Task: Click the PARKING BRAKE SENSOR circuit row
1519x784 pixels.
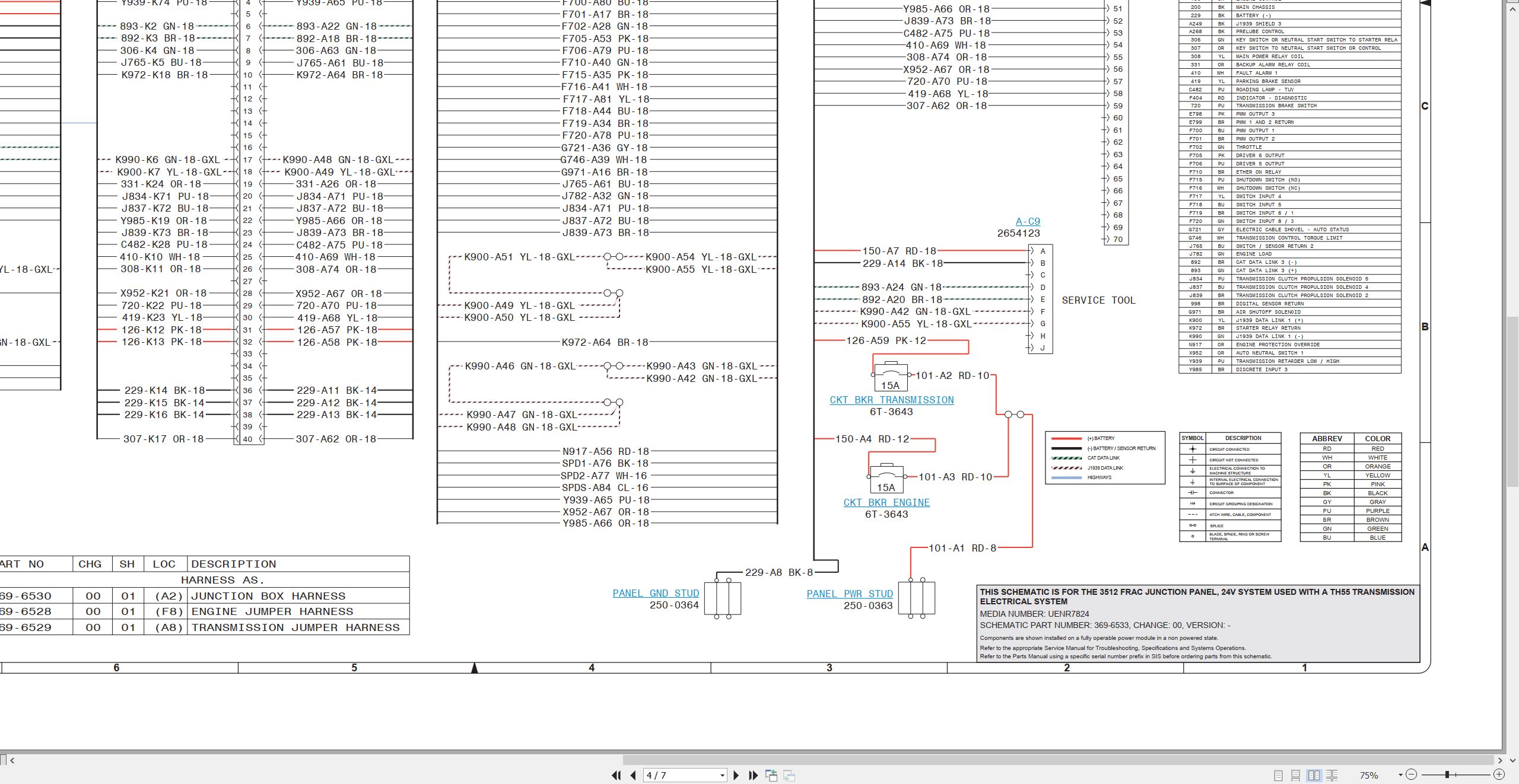Action: pyautogui.click(x=1290, y=81)
